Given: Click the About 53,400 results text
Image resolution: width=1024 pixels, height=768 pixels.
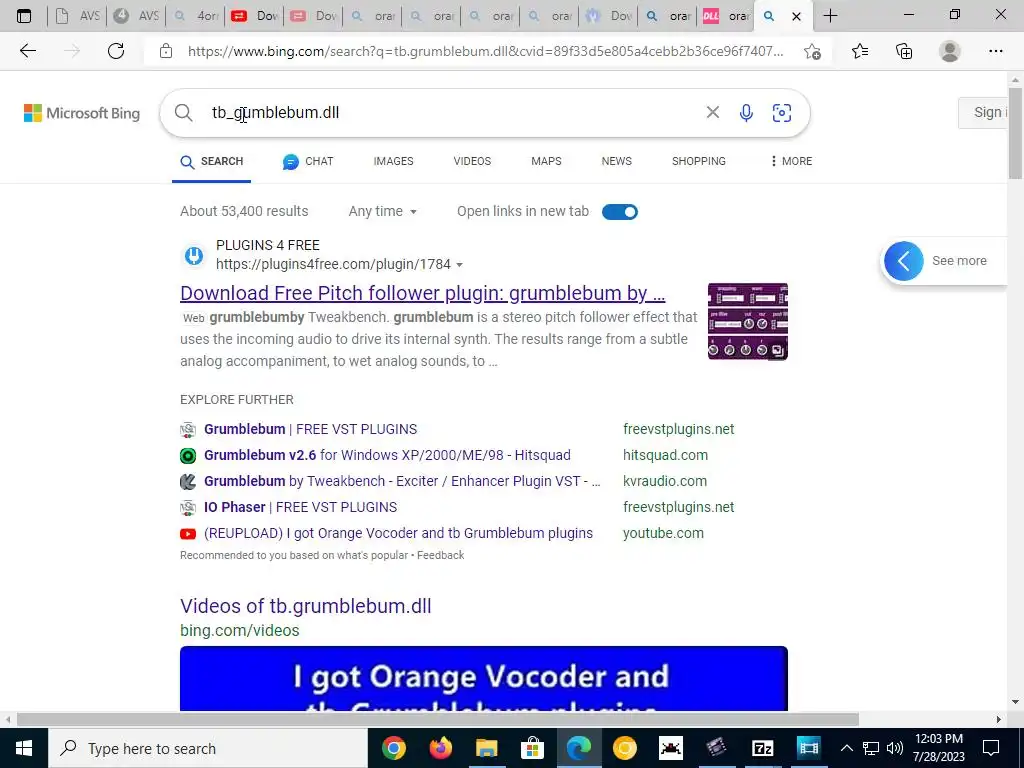Looking at the screenshot, I should 244,212.
